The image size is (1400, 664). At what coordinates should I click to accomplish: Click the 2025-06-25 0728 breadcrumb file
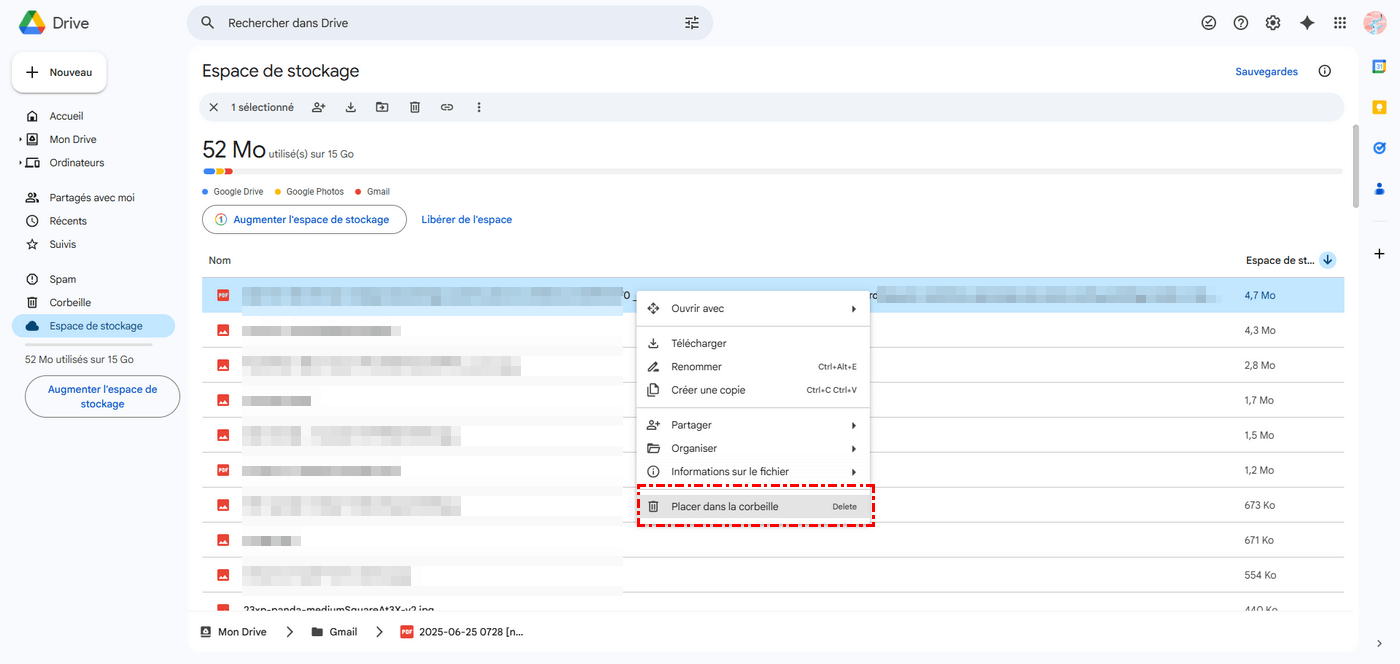[x=462, y=632]
